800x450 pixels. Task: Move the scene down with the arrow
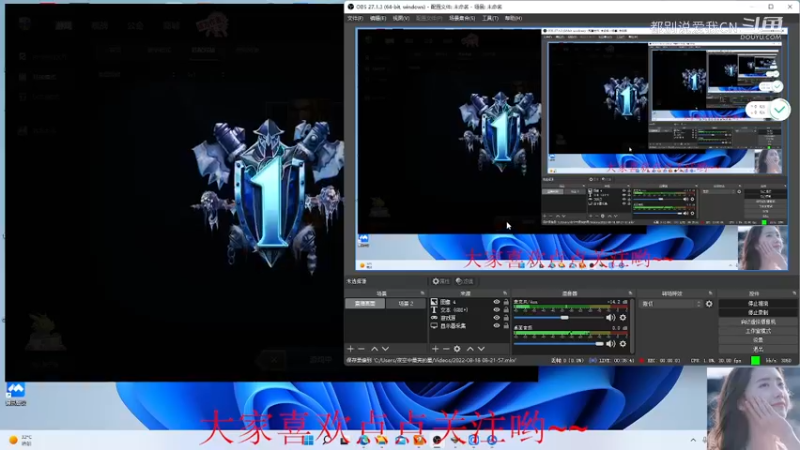(385, 349)
